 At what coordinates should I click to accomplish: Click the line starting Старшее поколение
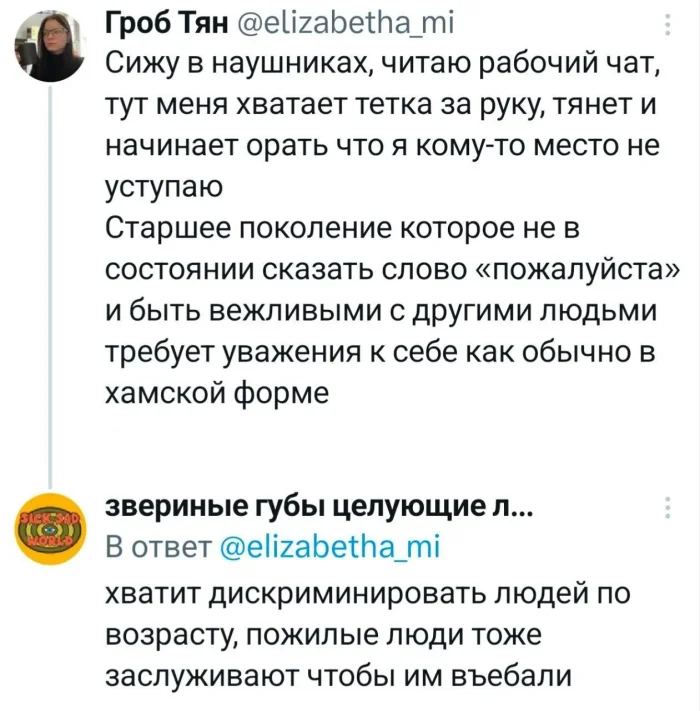342,231
